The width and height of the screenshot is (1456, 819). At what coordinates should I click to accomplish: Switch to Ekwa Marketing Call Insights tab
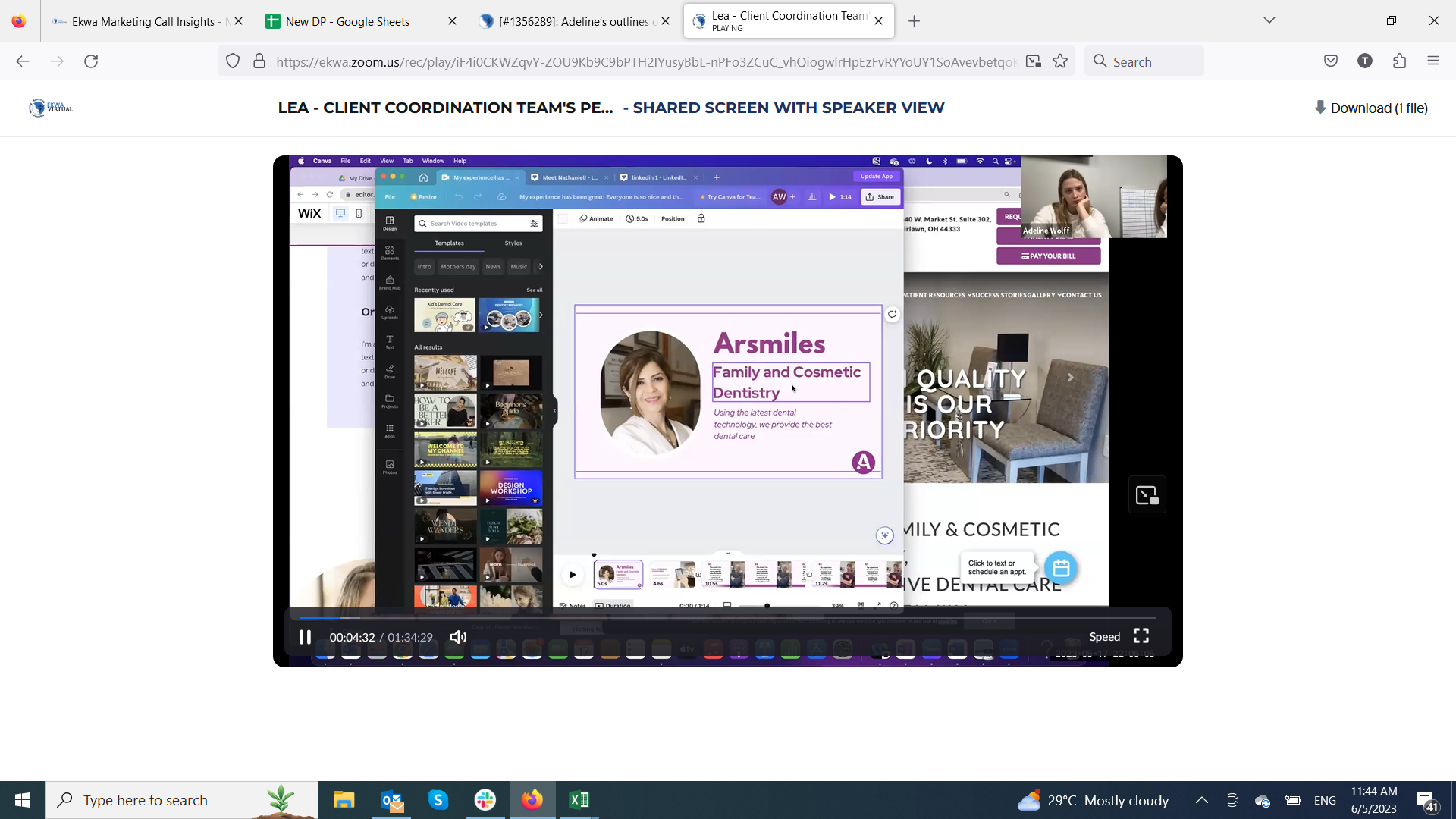[143, 21]
